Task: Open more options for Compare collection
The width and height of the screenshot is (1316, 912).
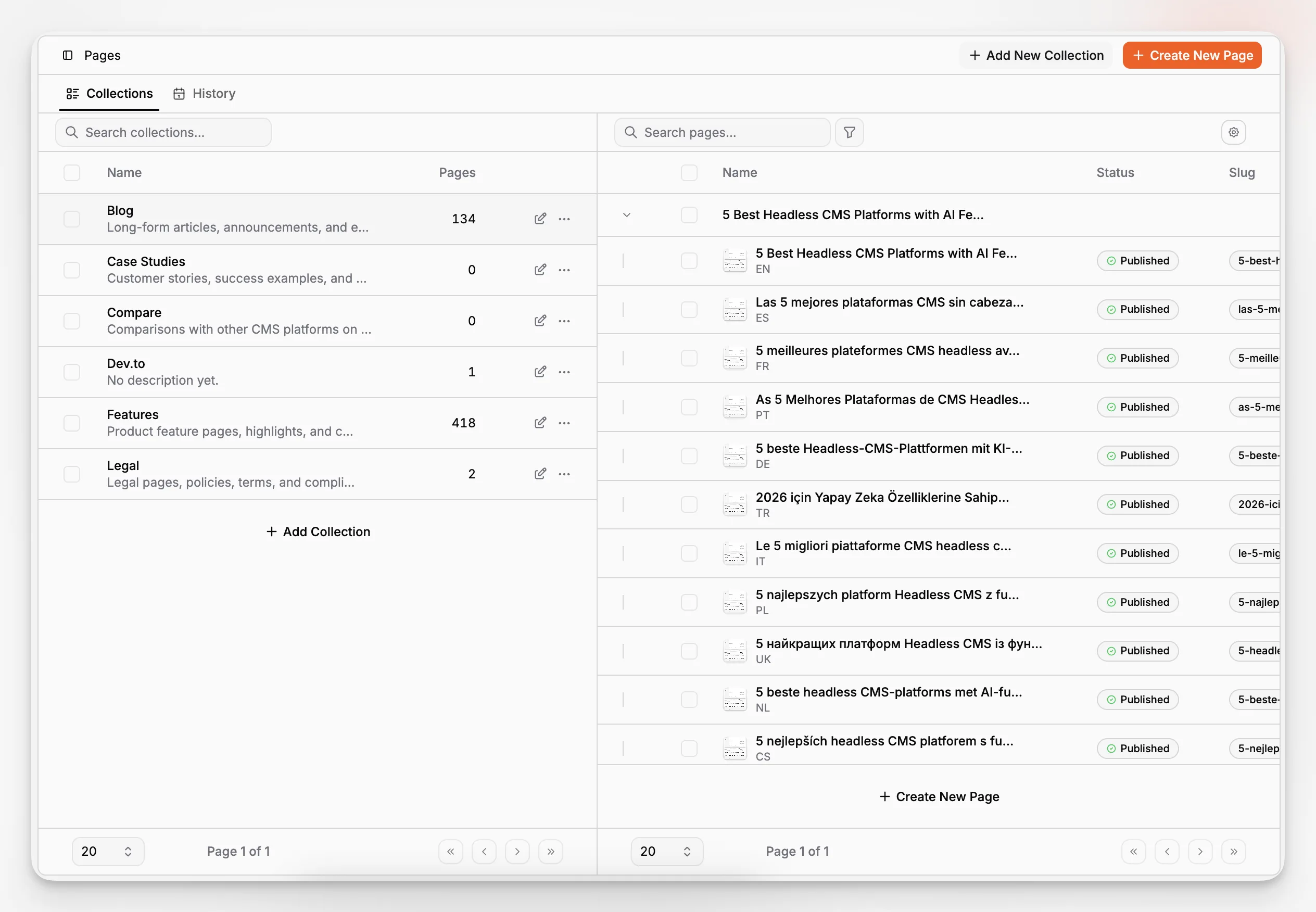Action: pos(565,321)
